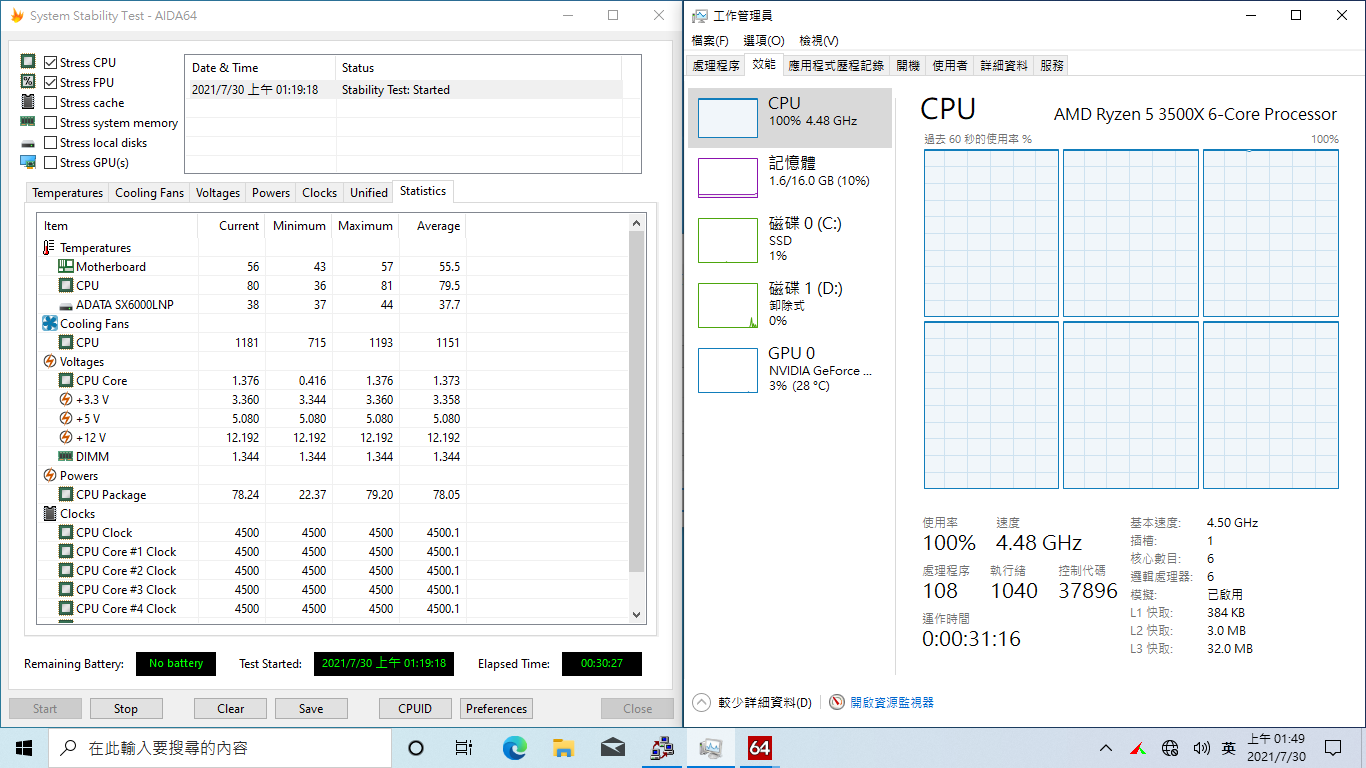Click the monitor icon beside Stress GPU(s)
1366x768 pixels.
tap(28, 162)
